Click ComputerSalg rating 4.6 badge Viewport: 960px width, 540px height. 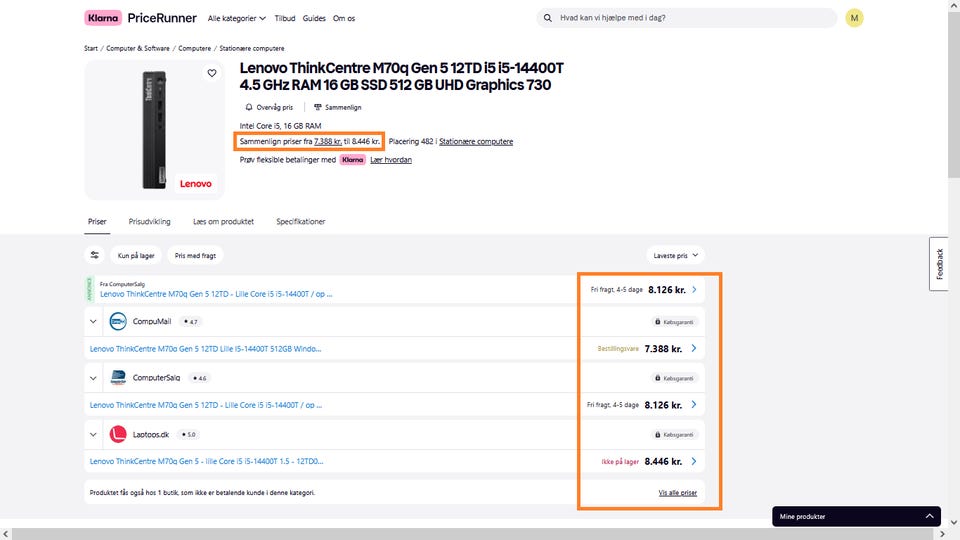pos(200,378)
